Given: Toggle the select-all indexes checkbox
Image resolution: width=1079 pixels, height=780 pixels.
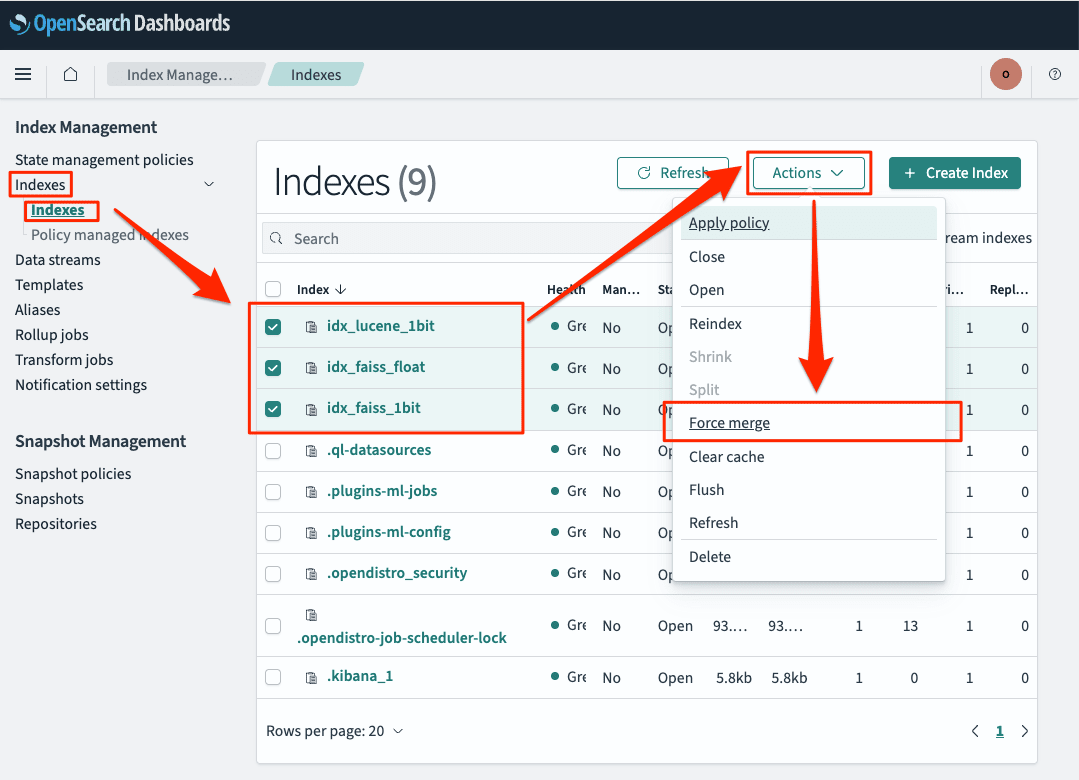Looking at the screenshot, I should 273,289.
